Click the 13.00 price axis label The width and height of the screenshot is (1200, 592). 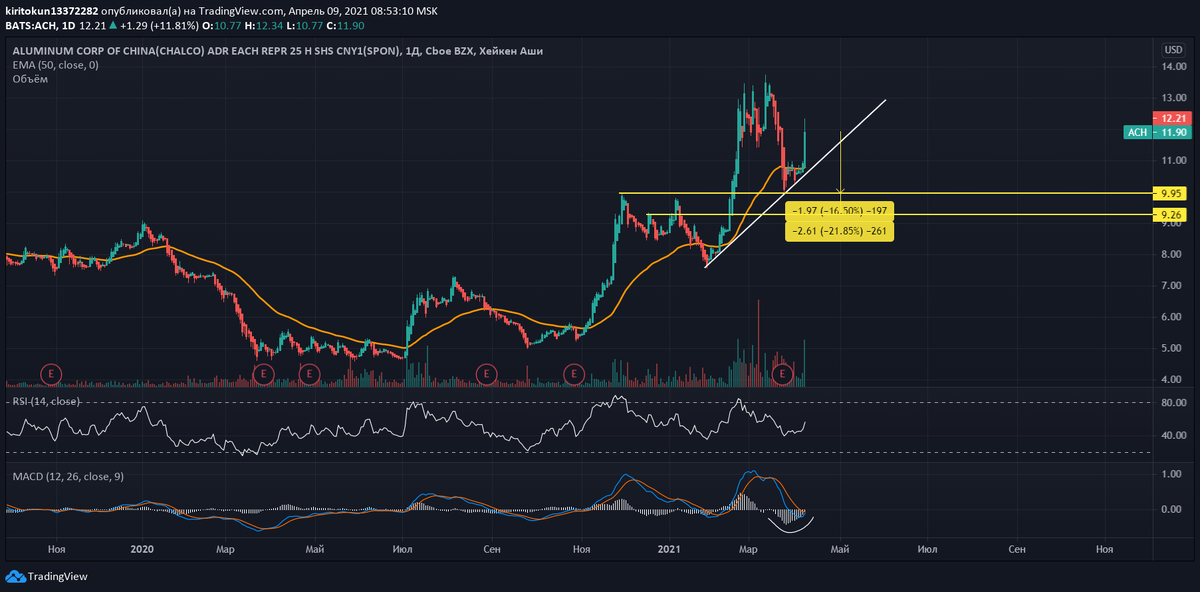1172,98
